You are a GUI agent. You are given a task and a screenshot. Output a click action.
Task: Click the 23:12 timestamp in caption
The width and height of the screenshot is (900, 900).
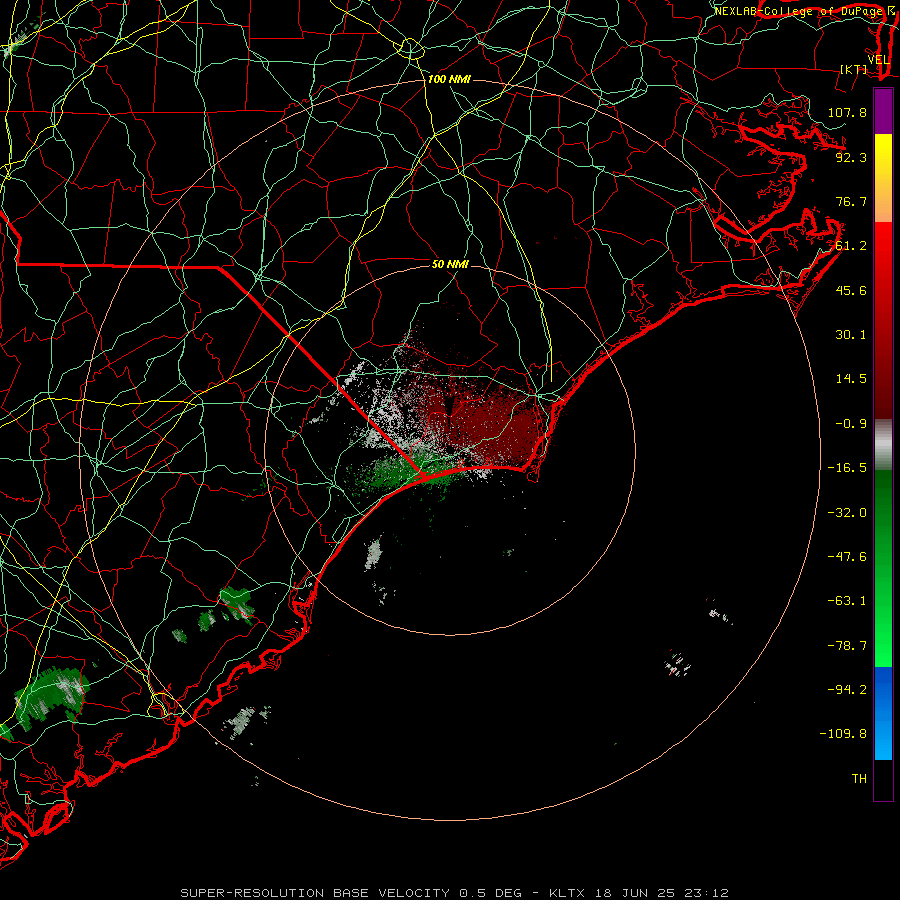(x=707, y=893)
